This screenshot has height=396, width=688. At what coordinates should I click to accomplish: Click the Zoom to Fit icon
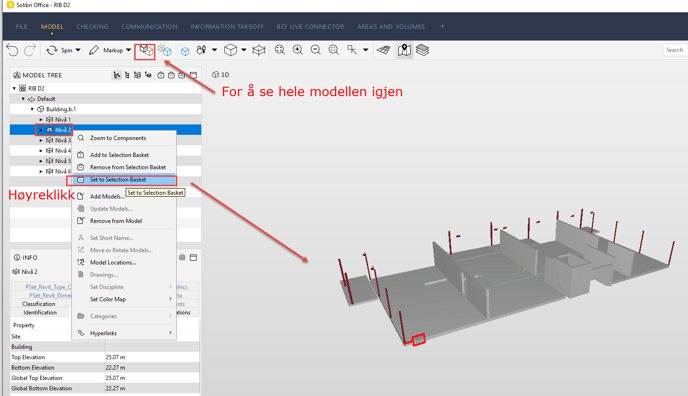point(280,50)
